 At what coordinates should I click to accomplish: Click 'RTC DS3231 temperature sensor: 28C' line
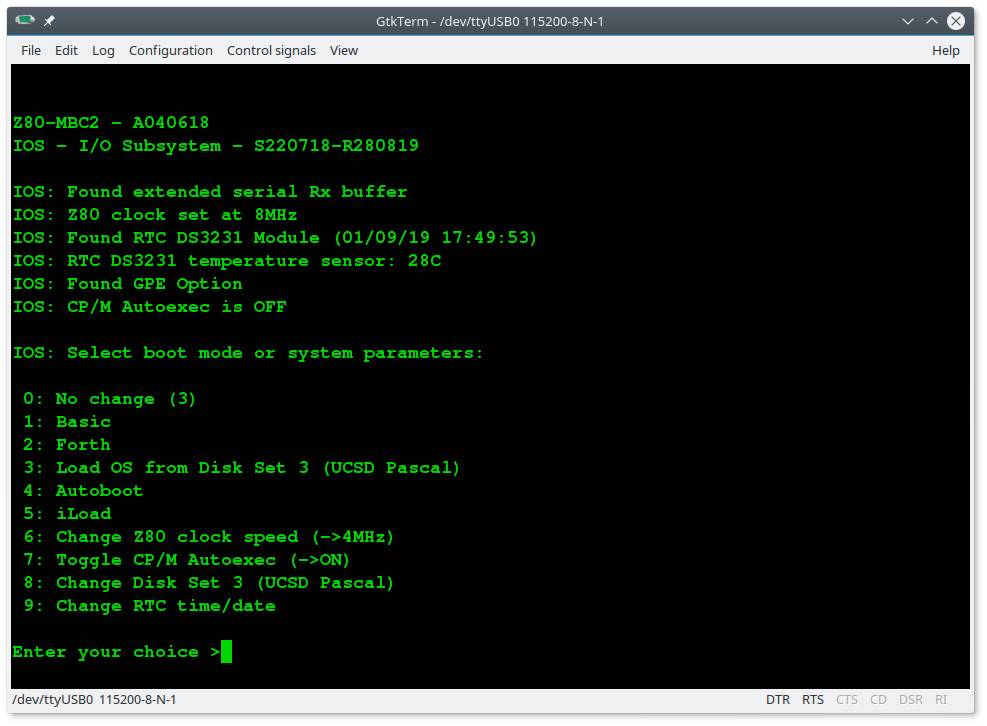click(x=227, y=261)
